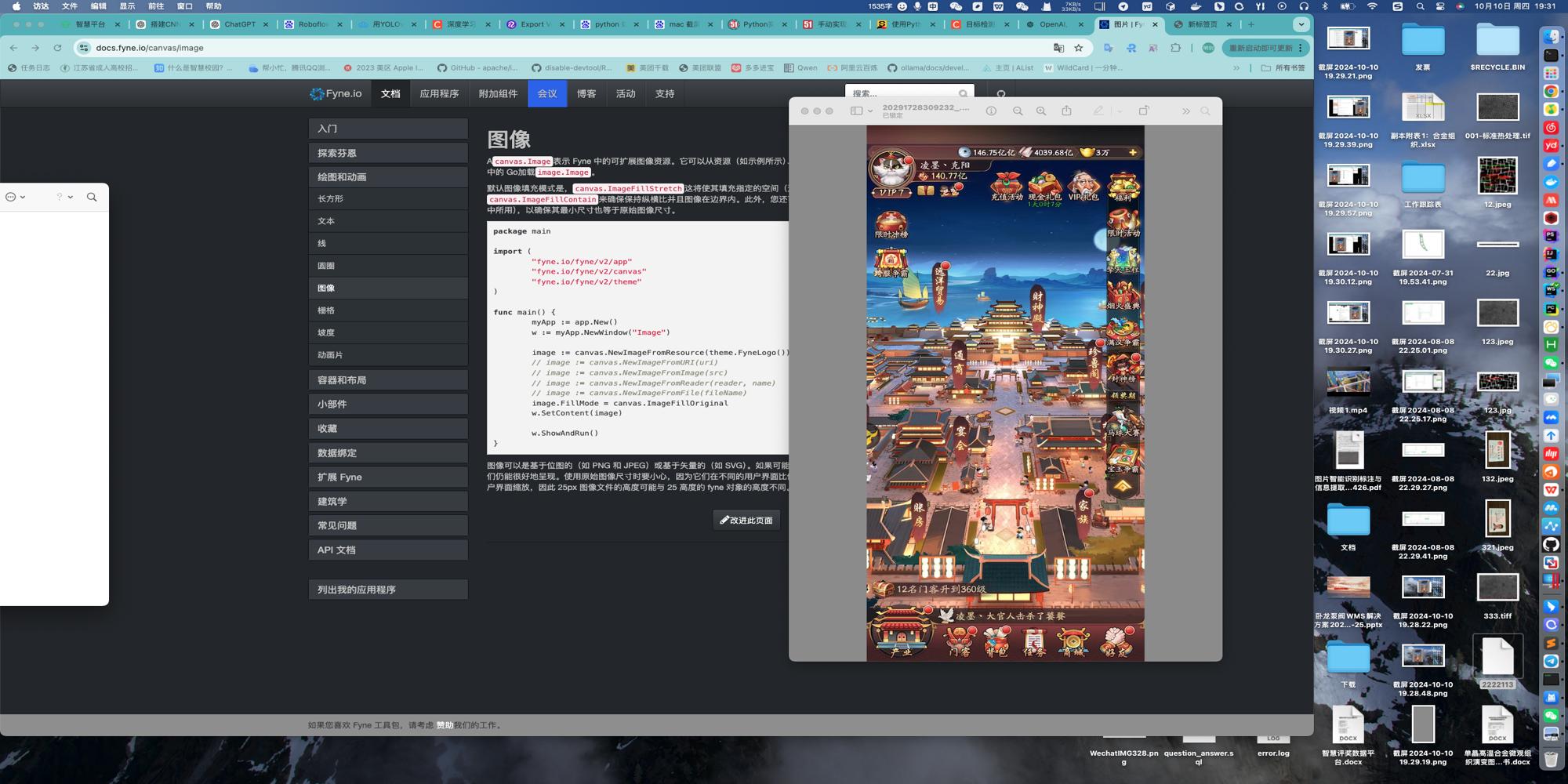
Task: Open a new browser tab with plus
Action: pyautogui.click(x=1251, y=24)
